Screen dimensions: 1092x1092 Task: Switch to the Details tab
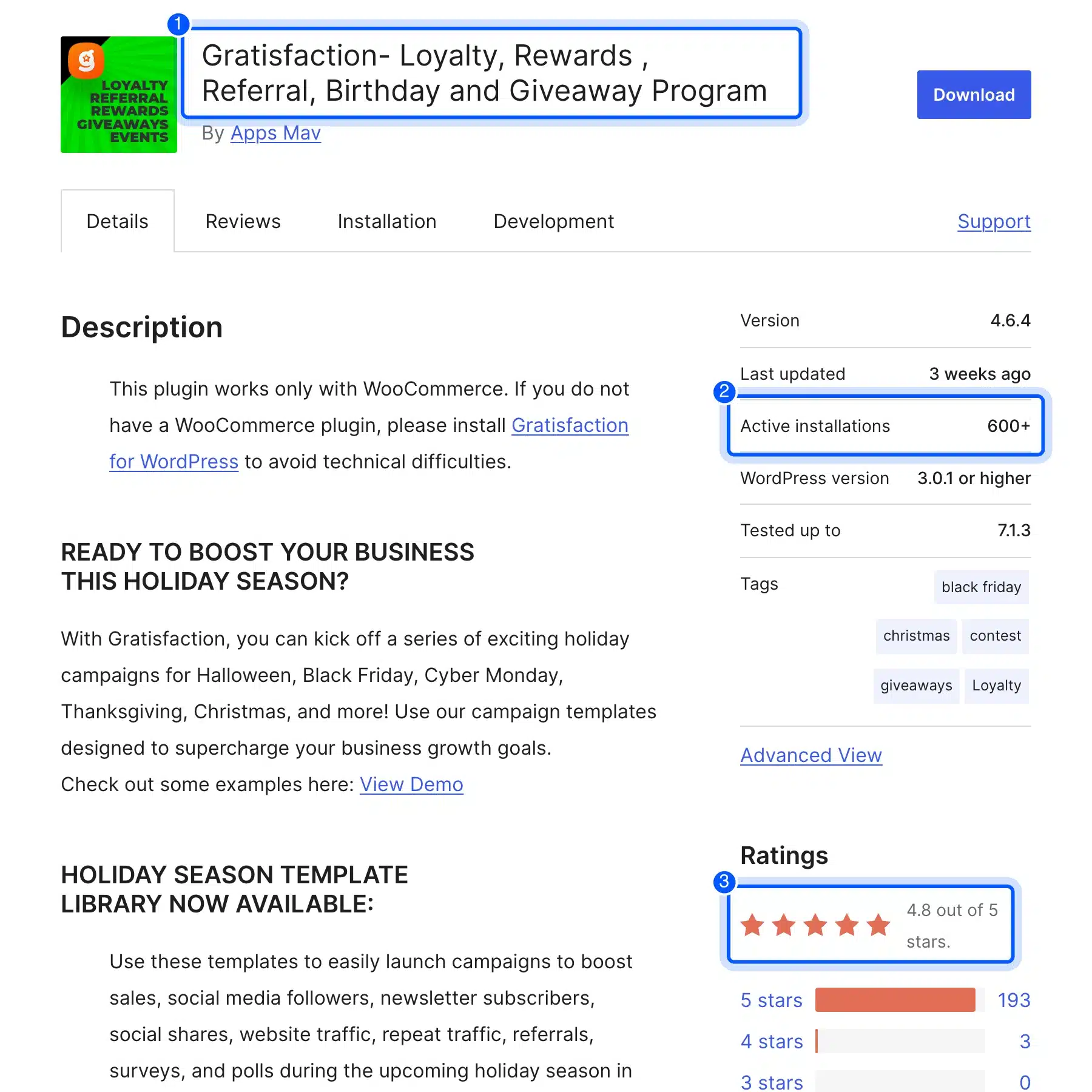(118, 221)
